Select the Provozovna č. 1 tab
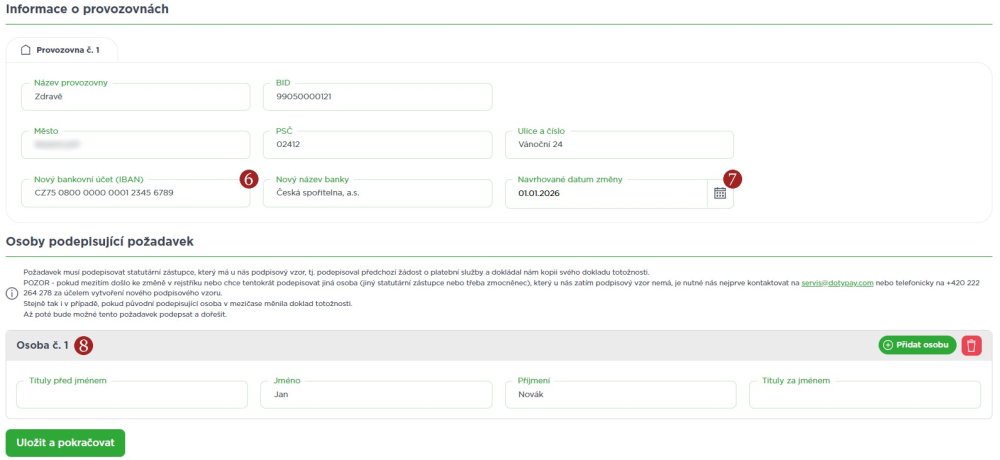This screenshot has height=460, width=1000. tap(61, 49)
